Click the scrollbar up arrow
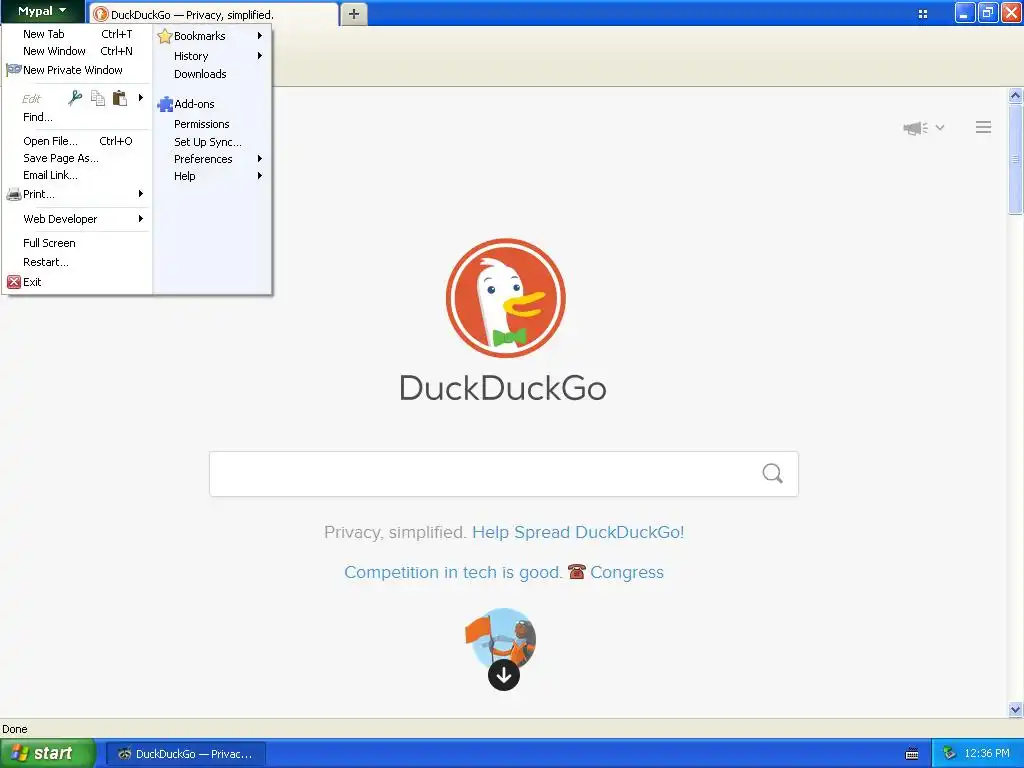 click(x=1015, y=95)
